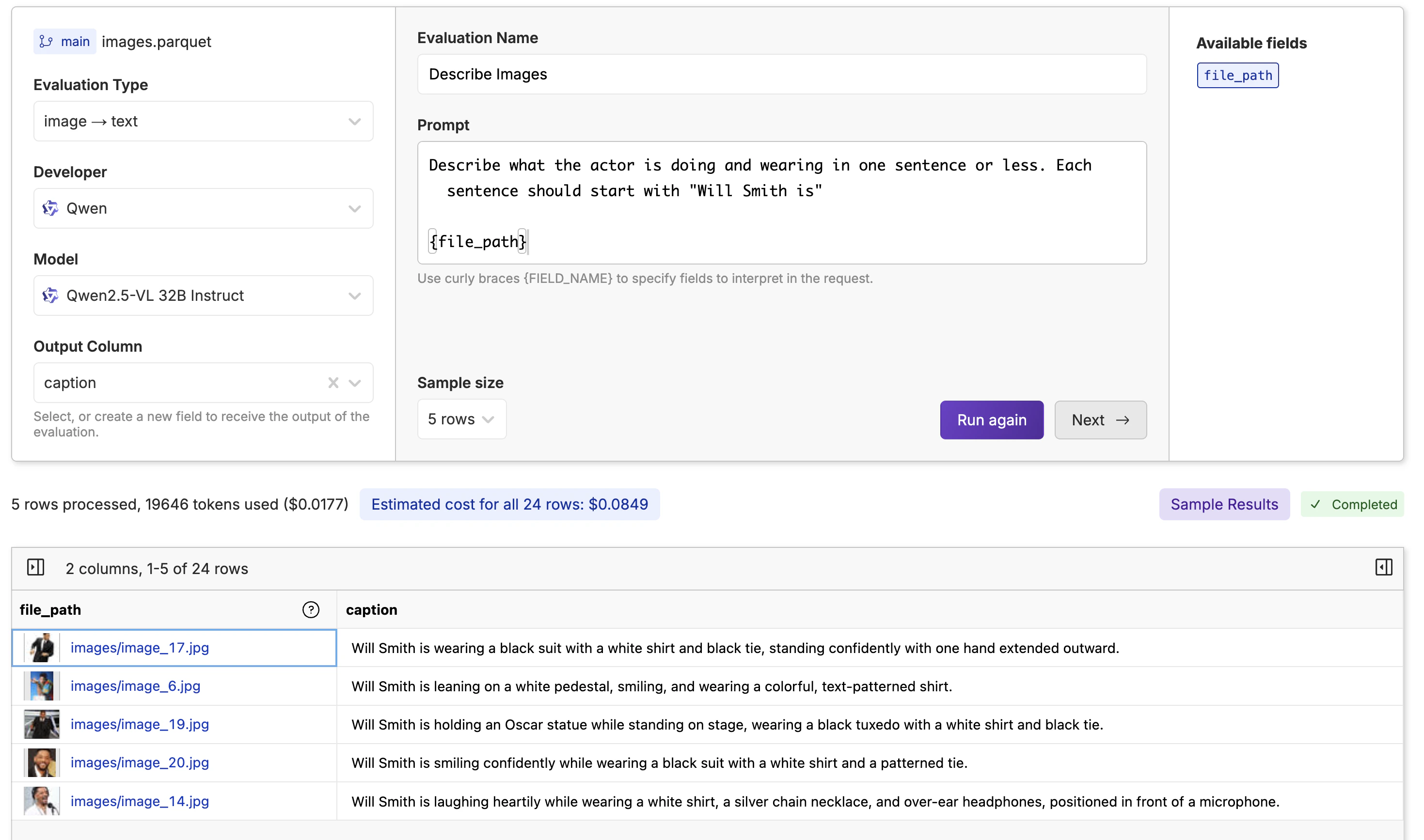Click the Qwen logo in Model field
The height and width of the screenshot is (840, 1424).
tap(50, 296)
